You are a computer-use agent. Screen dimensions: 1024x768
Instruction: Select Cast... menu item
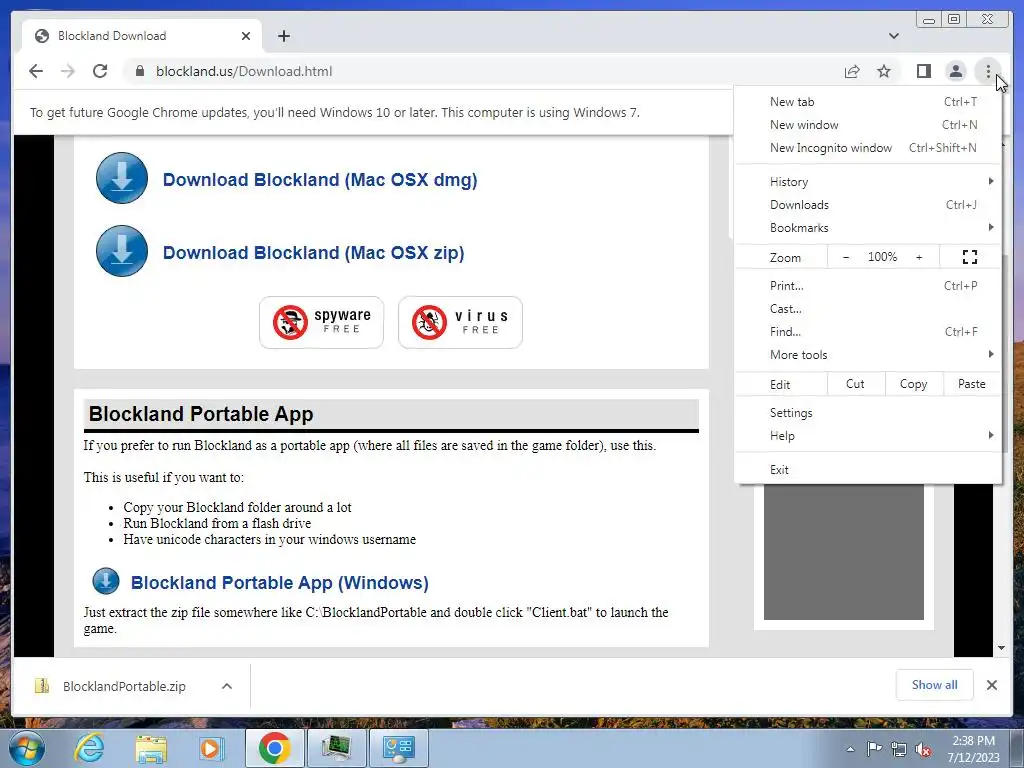pos(868,309)
